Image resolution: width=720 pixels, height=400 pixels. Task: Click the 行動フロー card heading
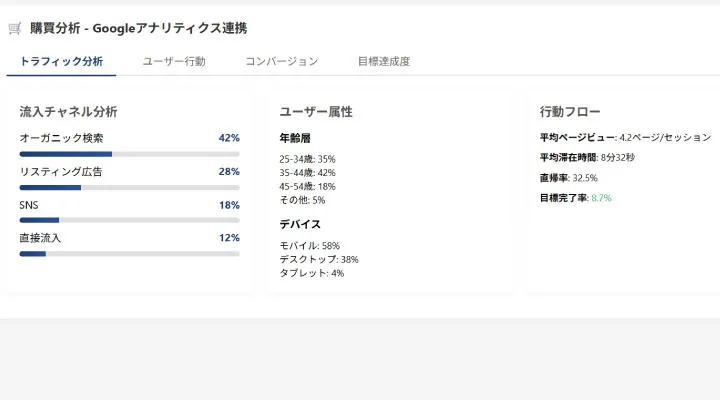(x=570, y=112)
